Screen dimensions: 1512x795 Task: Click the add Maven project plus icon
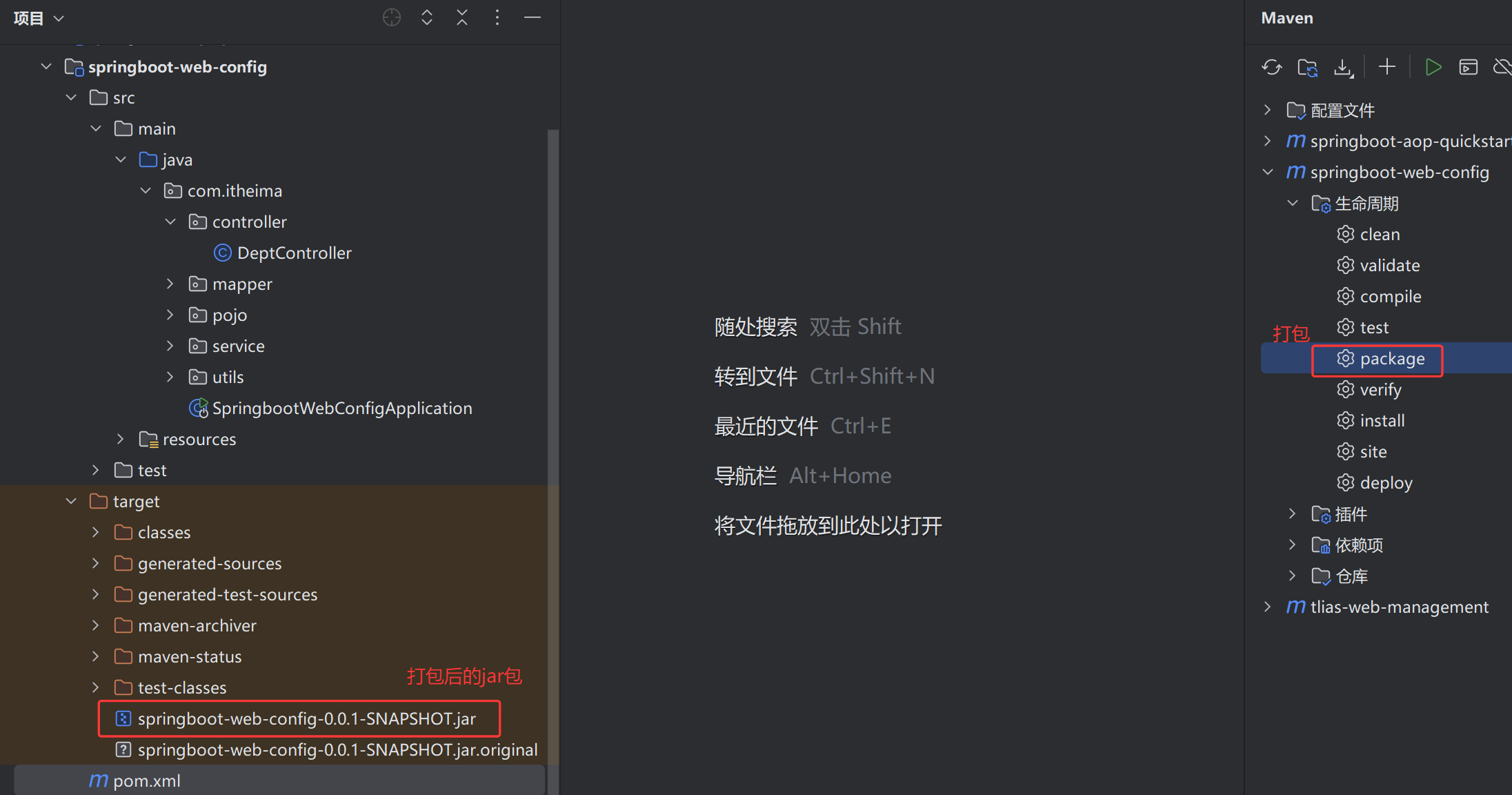point(1386,67)
